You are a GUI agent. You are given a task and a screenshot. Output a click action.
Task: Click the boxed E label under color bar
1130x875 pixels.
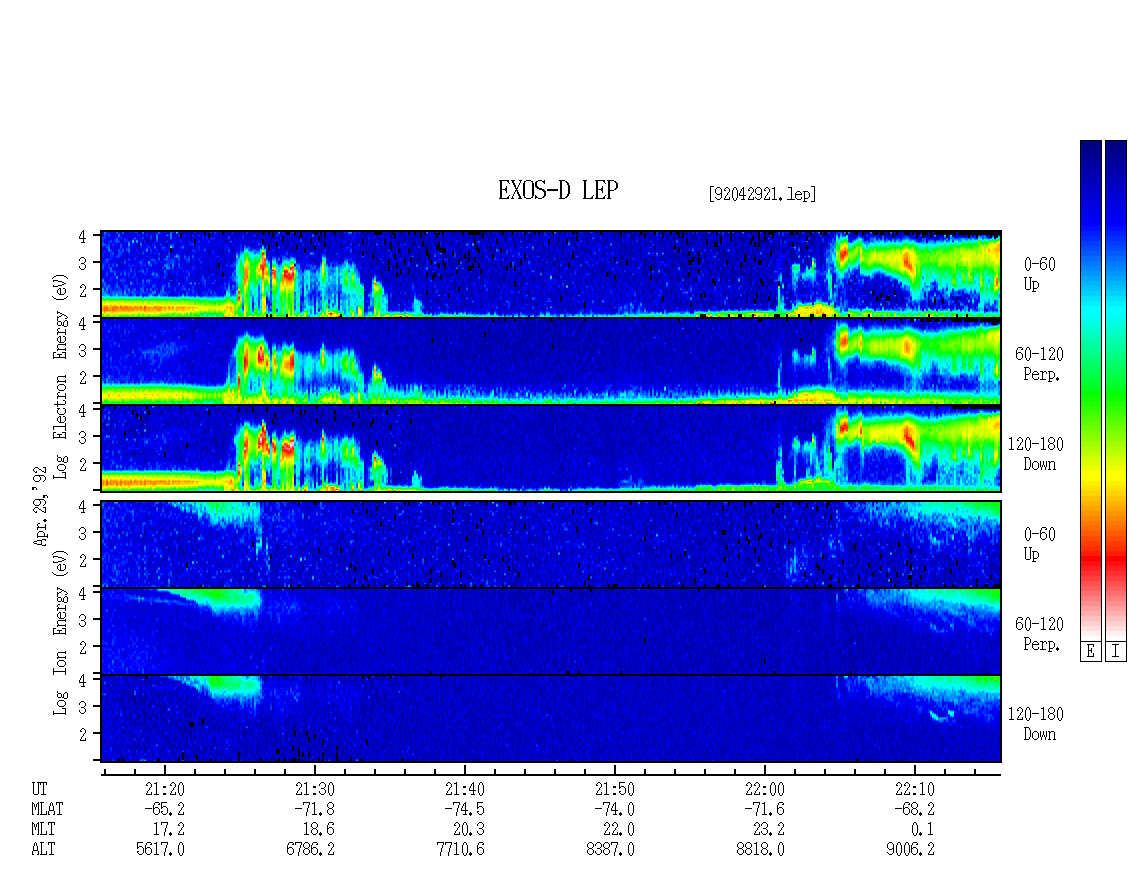(x=1090, y=652)
